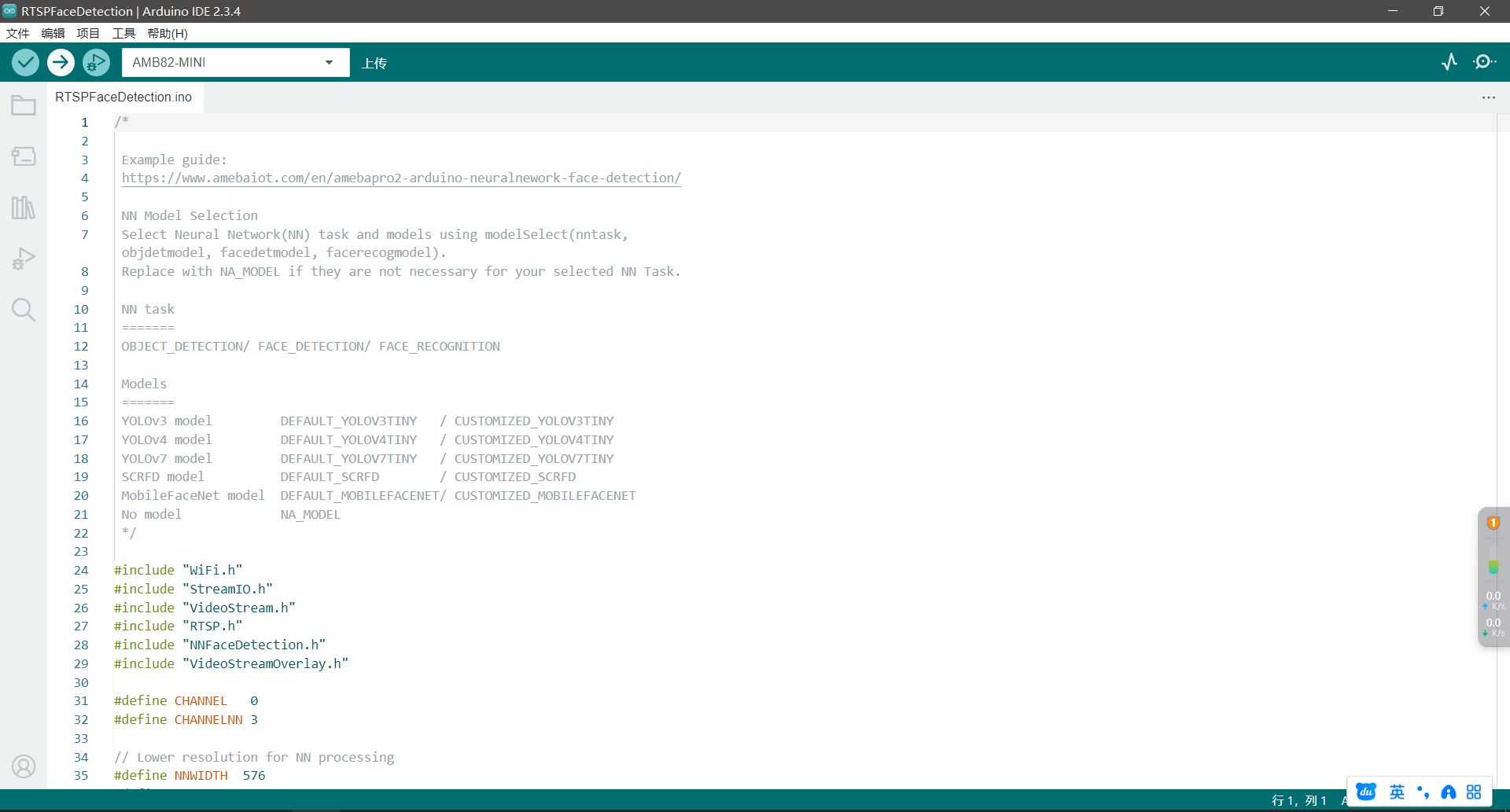Viewport: 1510px width, 812px height.
Task: Open the 帮助(H) menu
Action: (x=168, y=33)
